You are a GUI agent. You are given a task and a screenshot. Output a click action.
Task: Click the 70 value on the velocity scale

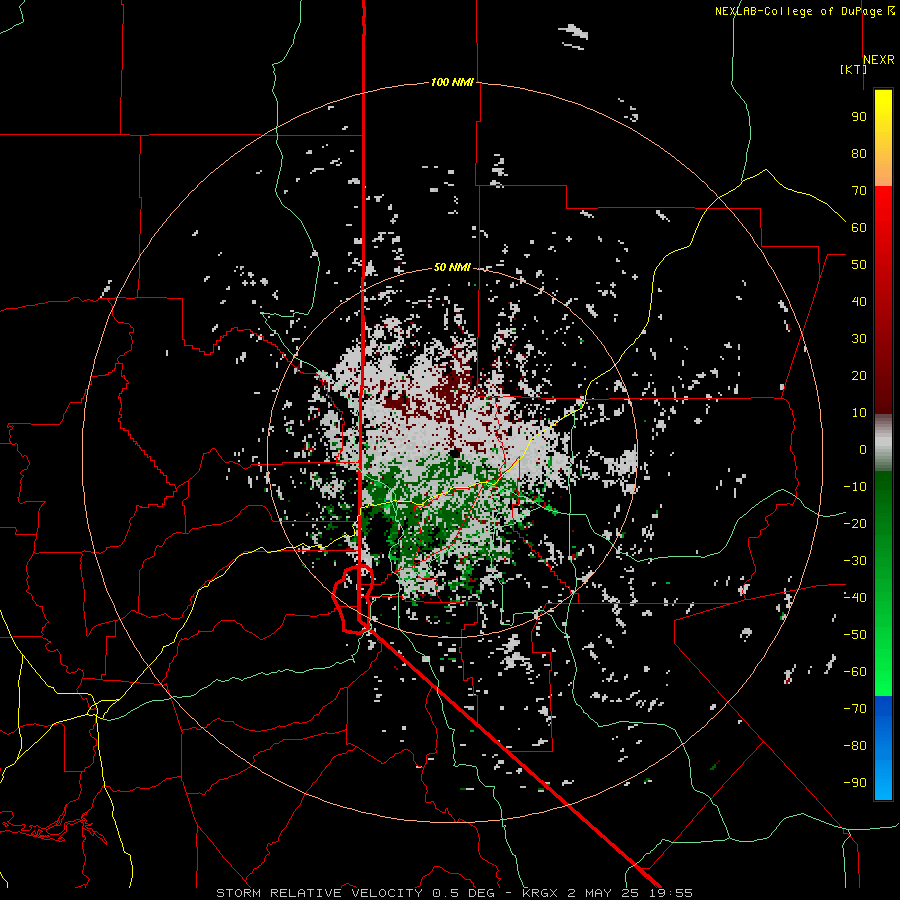[x=859, y=191]
